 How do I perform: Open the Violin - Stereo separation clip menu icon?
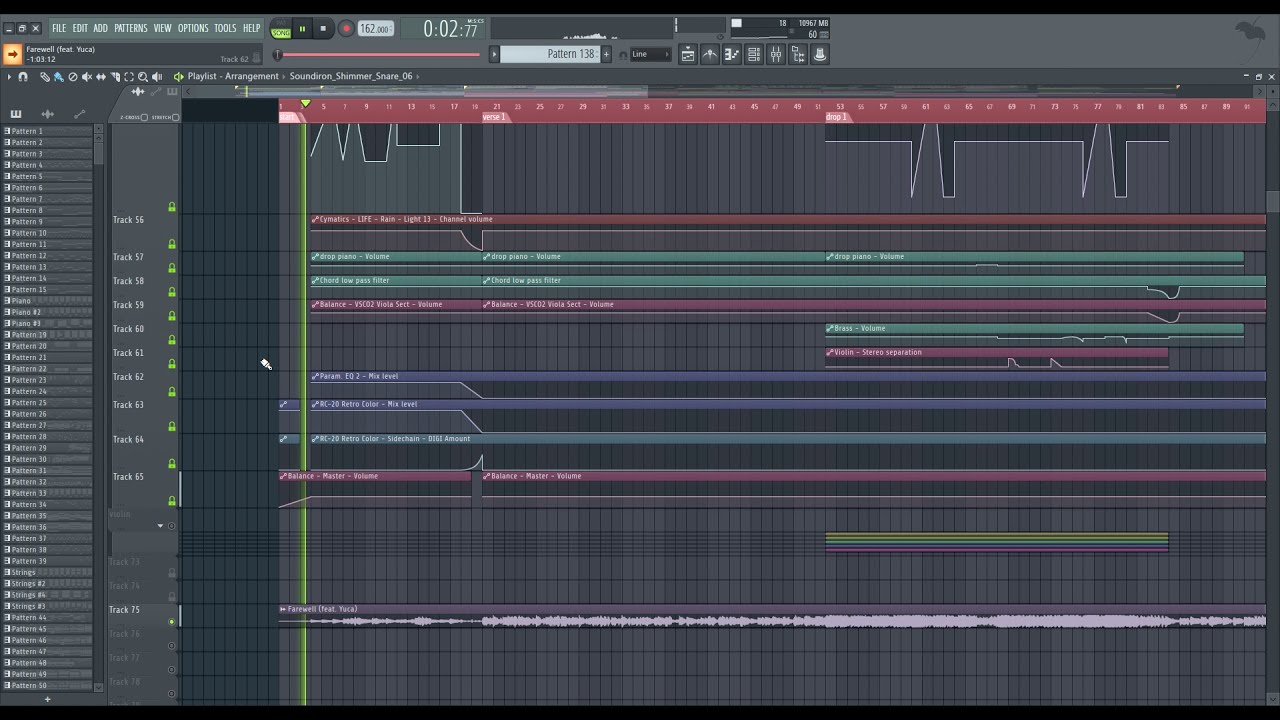pos(830,352)
